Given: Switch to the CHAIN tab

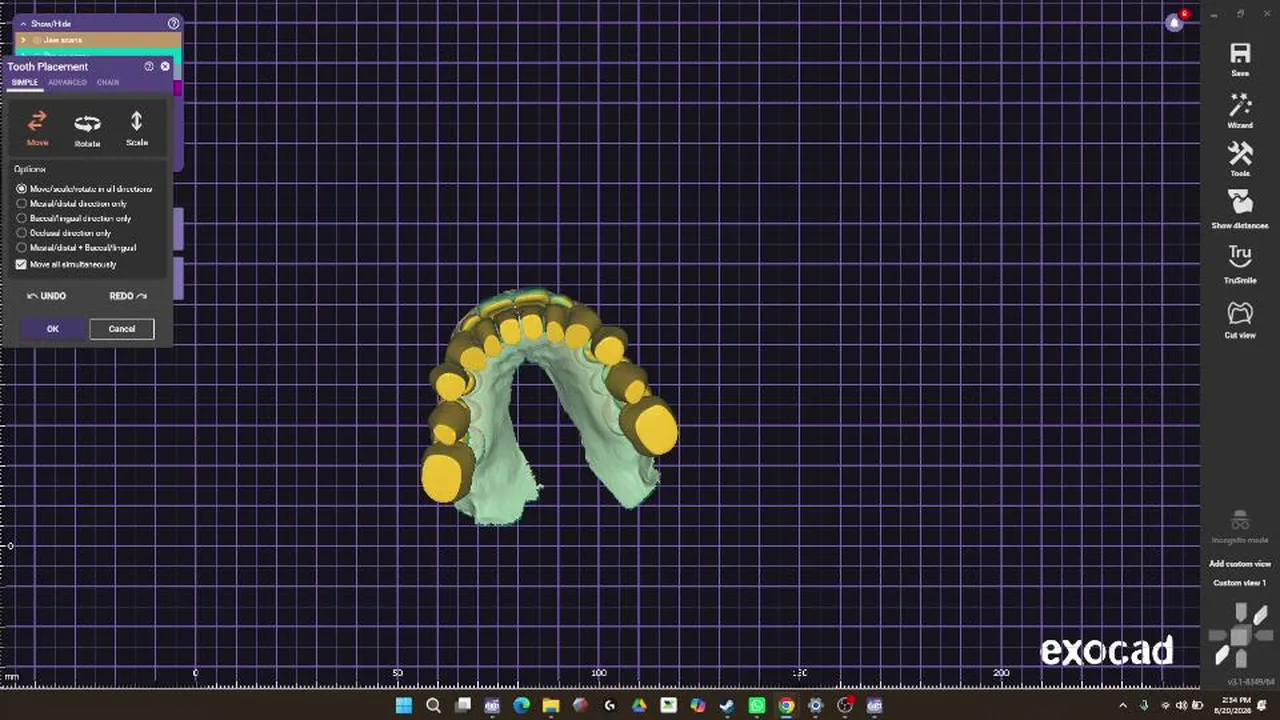Looking at the screenshot, I should pos(108,83).
